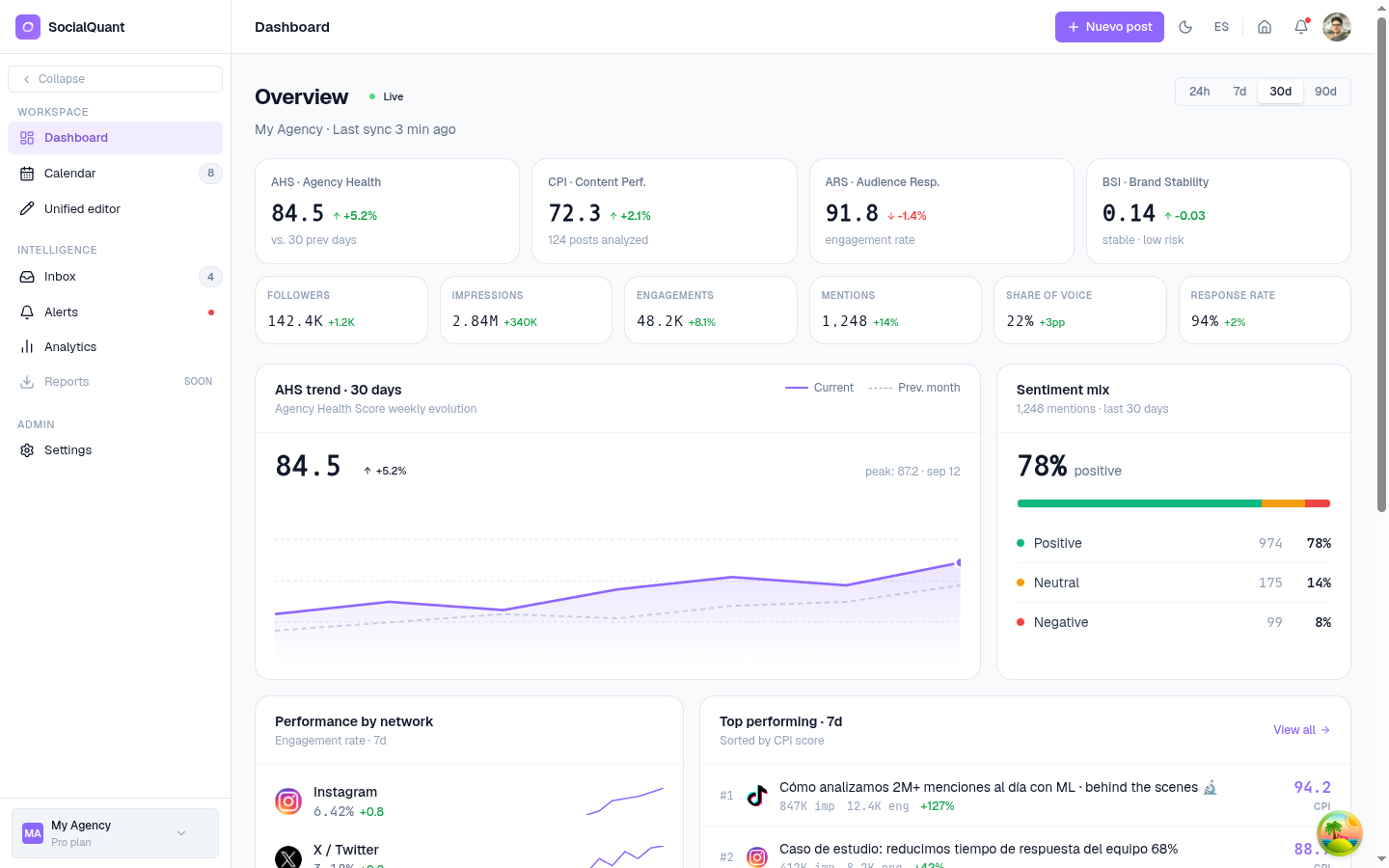Open the BSI Brand Stability card
The height and width of the screenshot is (868, 1389).
click(x=1218, y=211)
